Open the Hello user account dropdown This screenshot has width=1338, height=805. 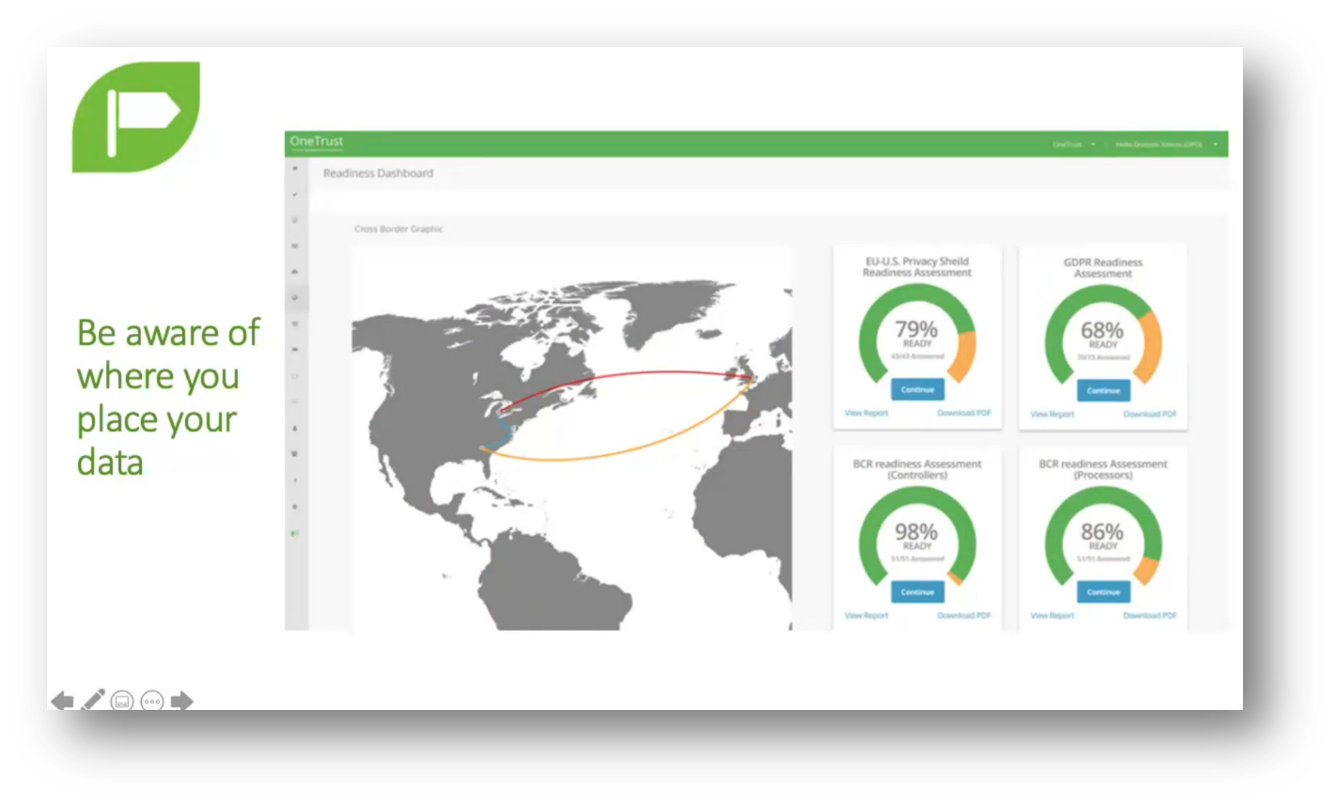1167,144
